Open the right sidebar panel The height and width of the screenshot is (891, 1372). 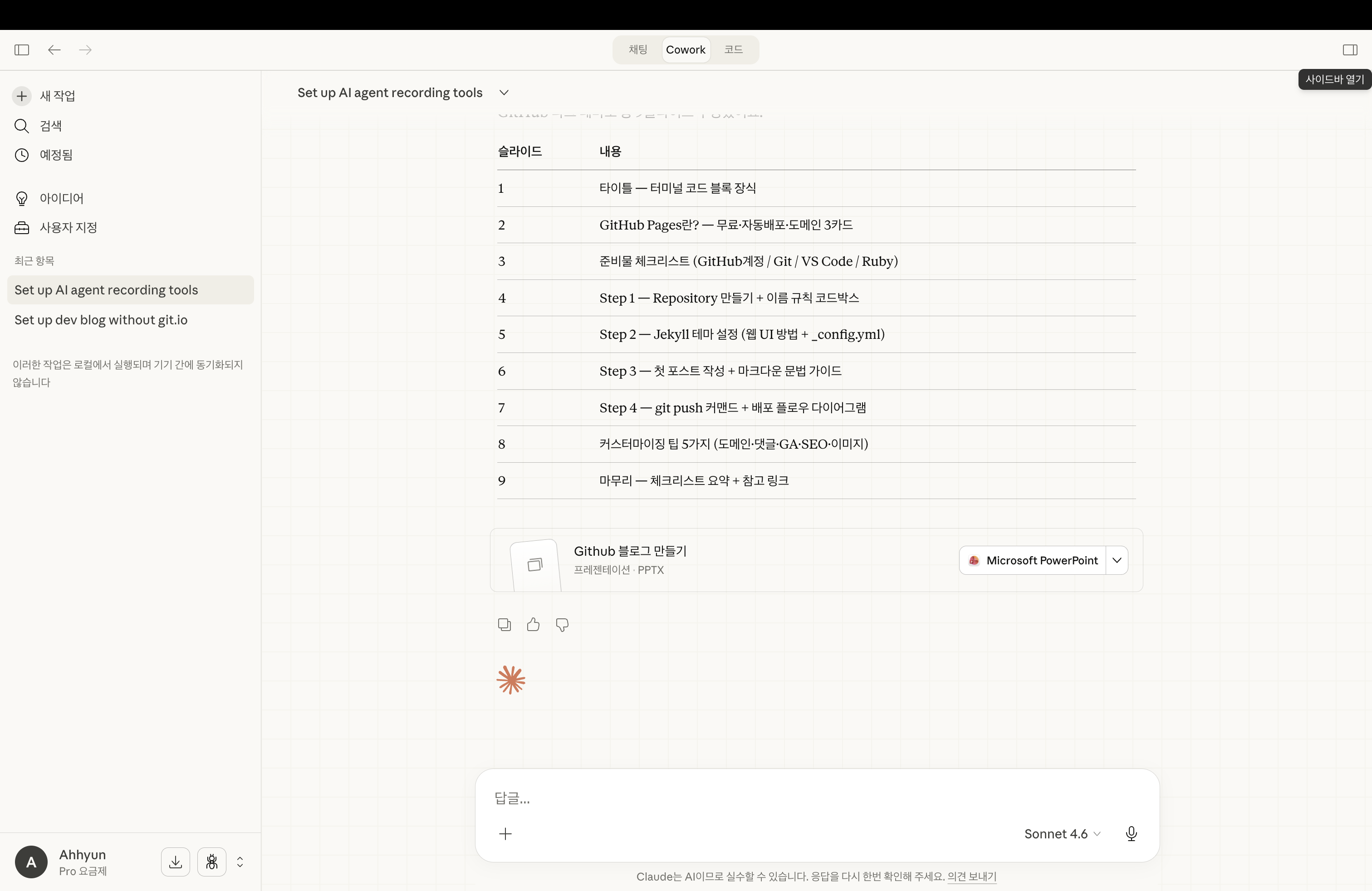(1349, 49)
